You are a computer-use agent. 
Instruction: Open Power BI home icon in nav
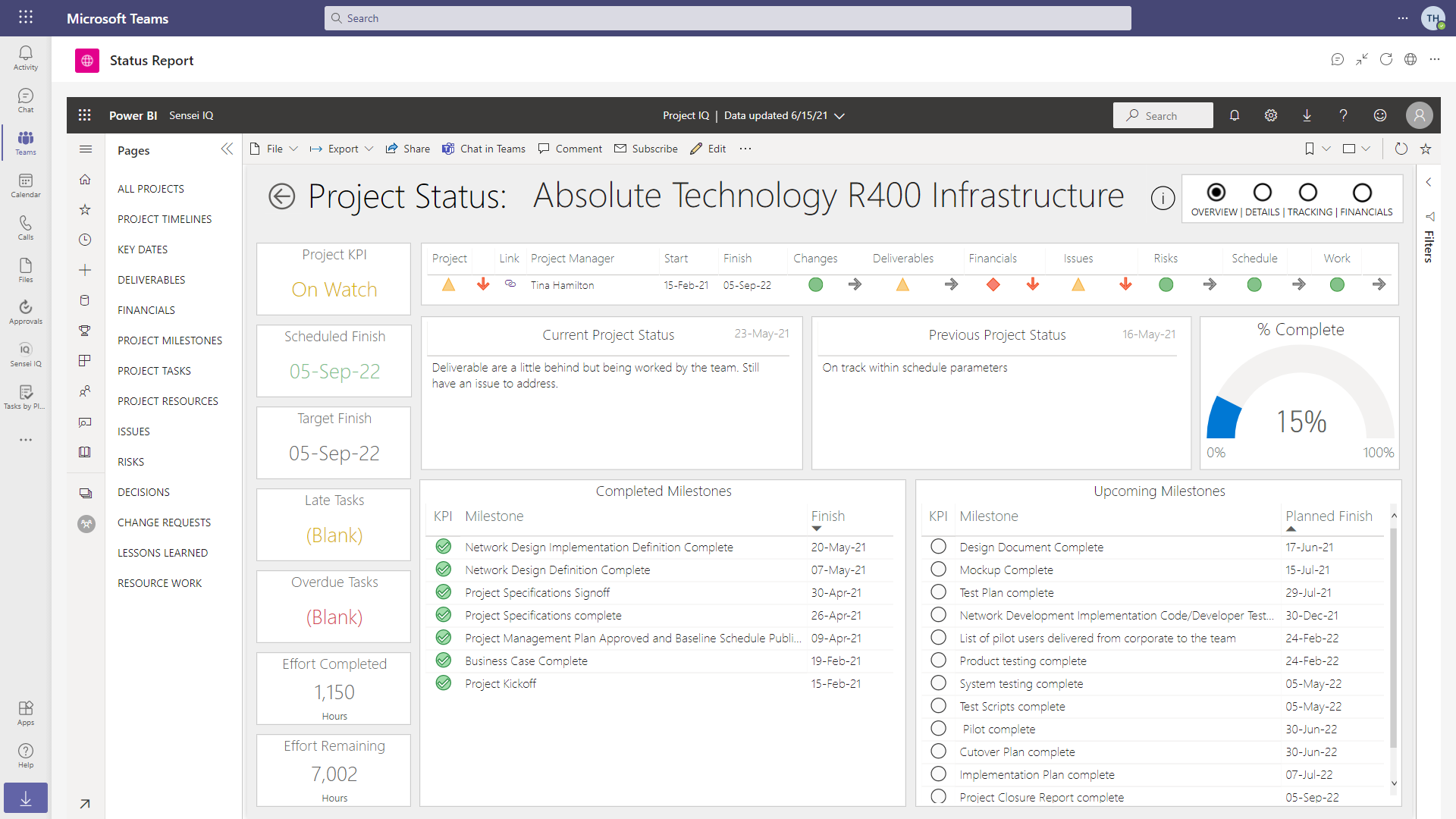tap(85, 180)
